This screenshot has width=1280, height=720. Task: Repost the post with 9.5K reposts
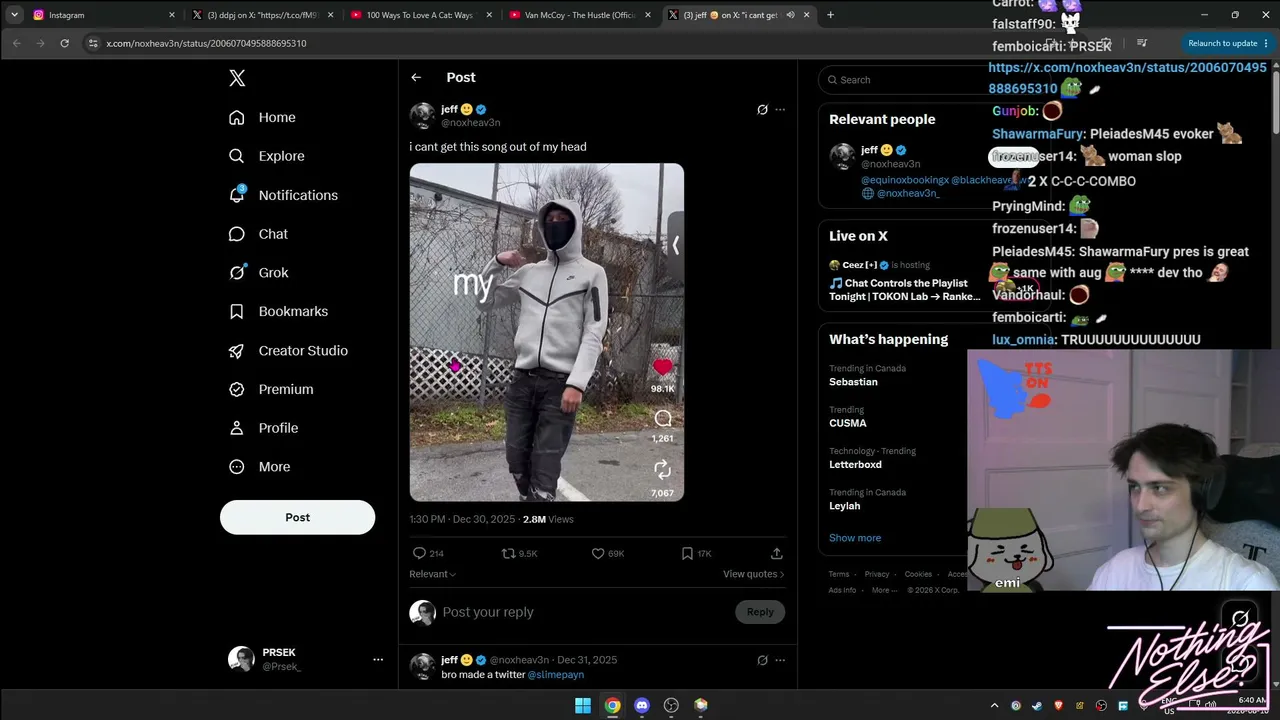click(x=508, y=553)
